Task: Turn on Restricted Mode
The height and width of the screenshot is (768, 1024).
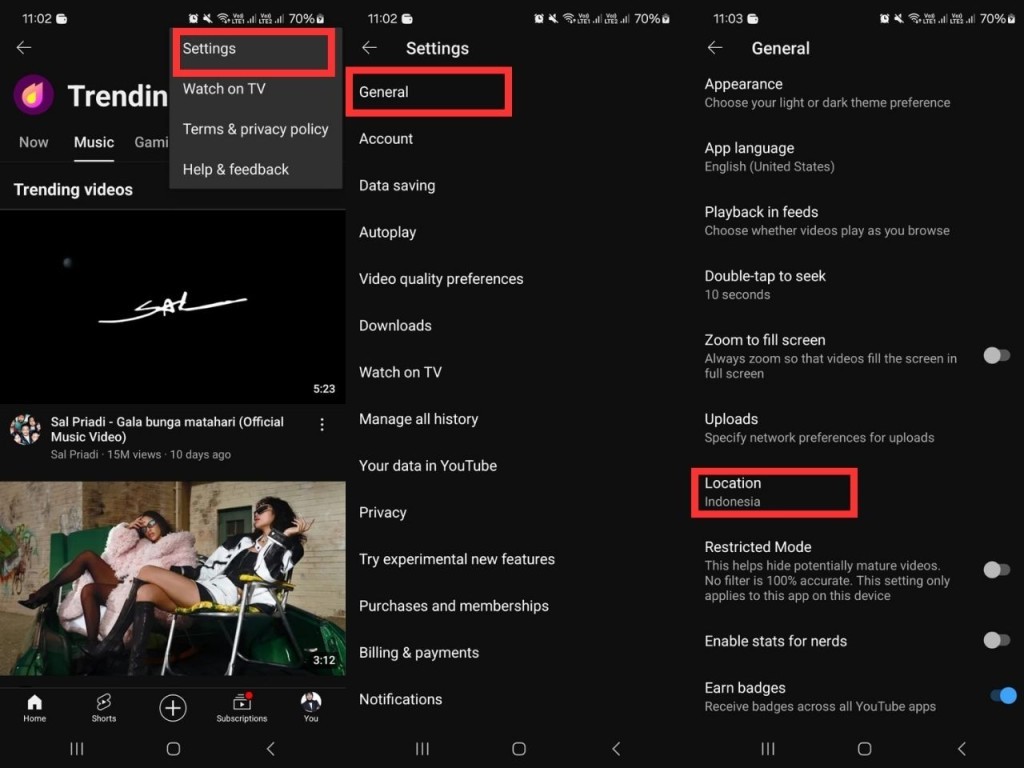Action: (x=997, y=570)
